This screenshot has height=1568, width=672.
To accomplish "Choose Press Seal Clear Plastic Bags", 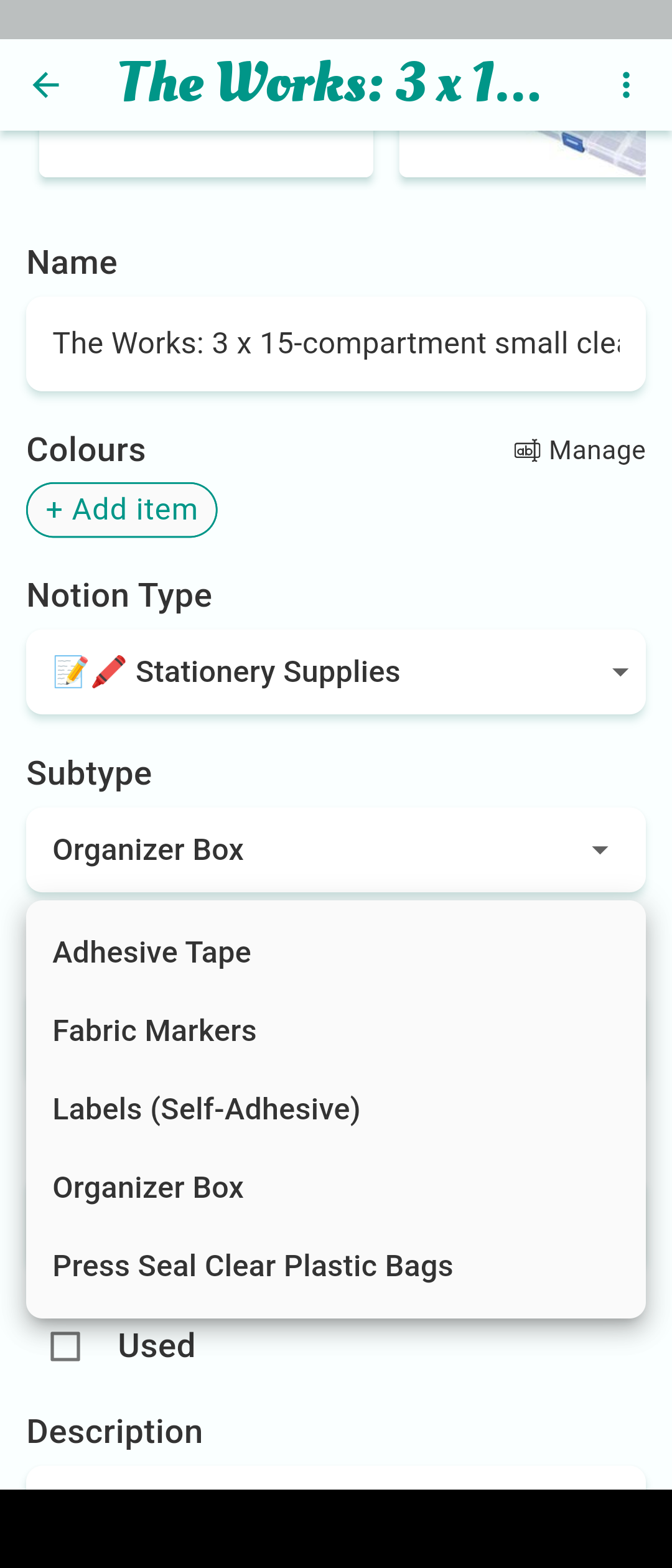I will click(x=253, y=1266).
